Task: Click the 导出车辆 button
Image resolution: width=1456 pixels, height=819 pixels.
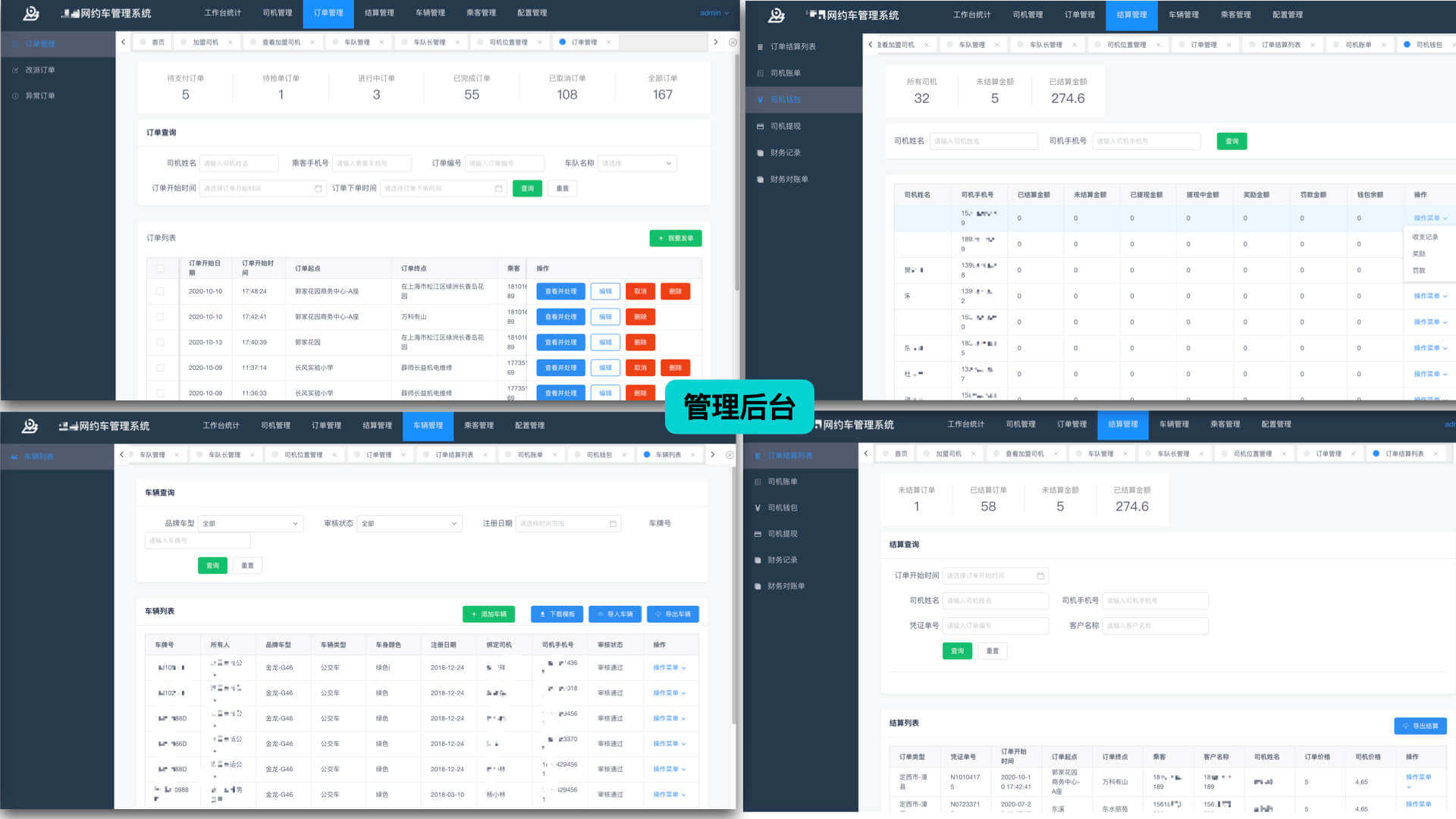Action: (x=673, y=614)
